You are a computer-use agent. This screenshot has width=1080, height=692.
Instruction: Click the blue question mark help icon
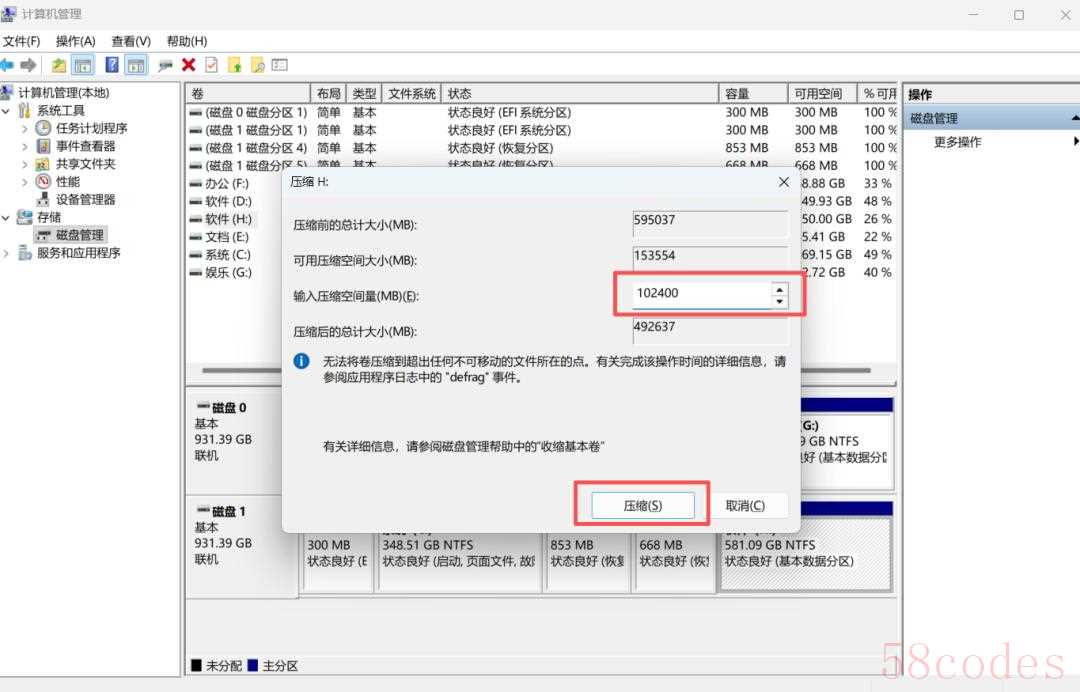[x=111, y=65]
